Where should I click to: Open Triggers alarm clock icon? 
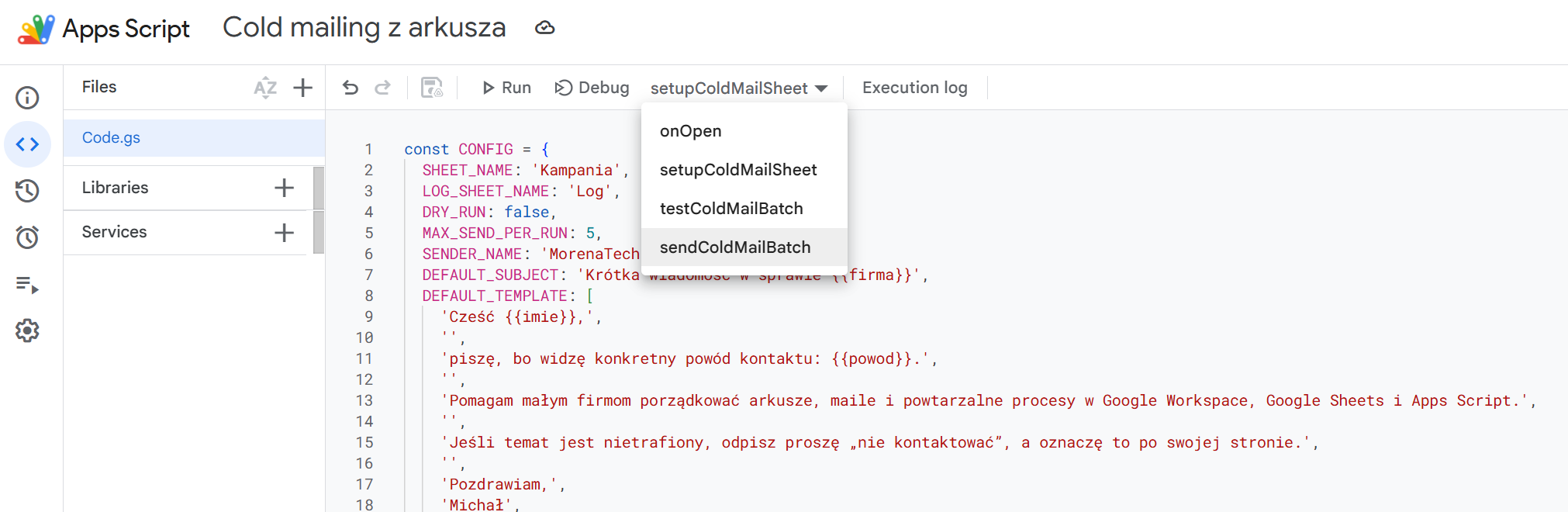pos(27,237)
